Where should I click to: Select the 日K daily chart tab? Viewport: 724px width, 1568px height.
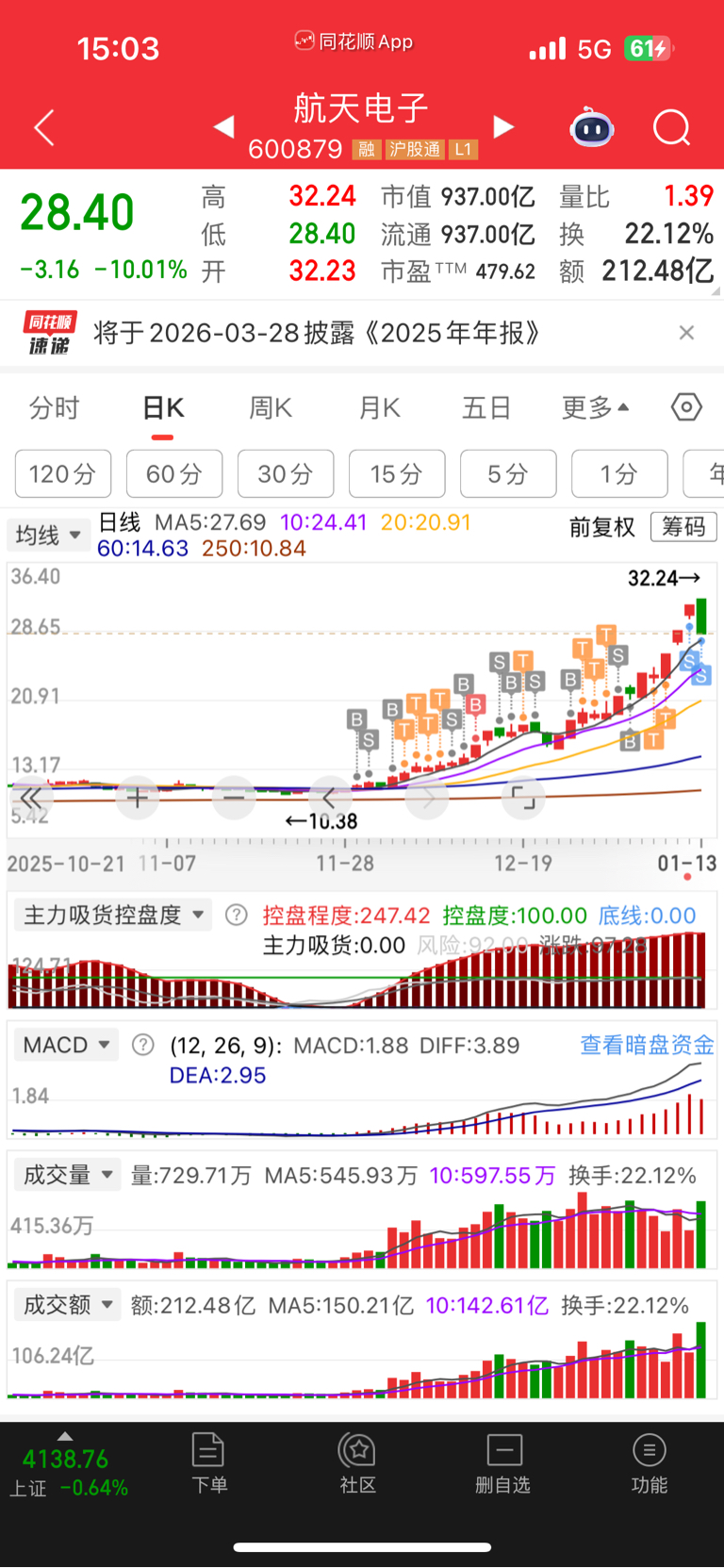click(163, 408)
